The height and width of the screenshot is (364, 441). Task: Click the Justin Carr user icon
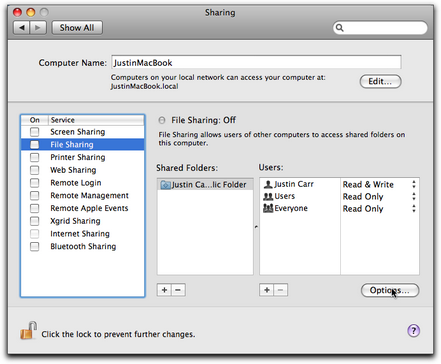tap(268, 184)
